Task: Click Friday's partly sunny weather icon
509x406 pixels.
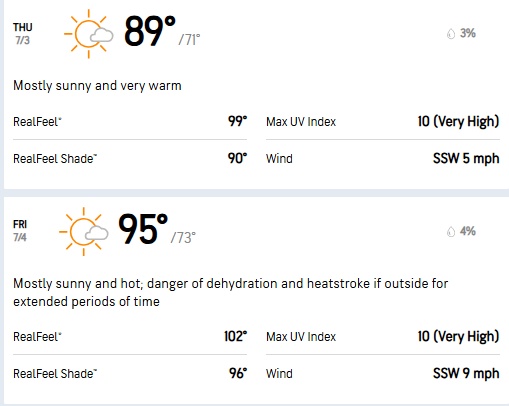Action: point(84,232)
